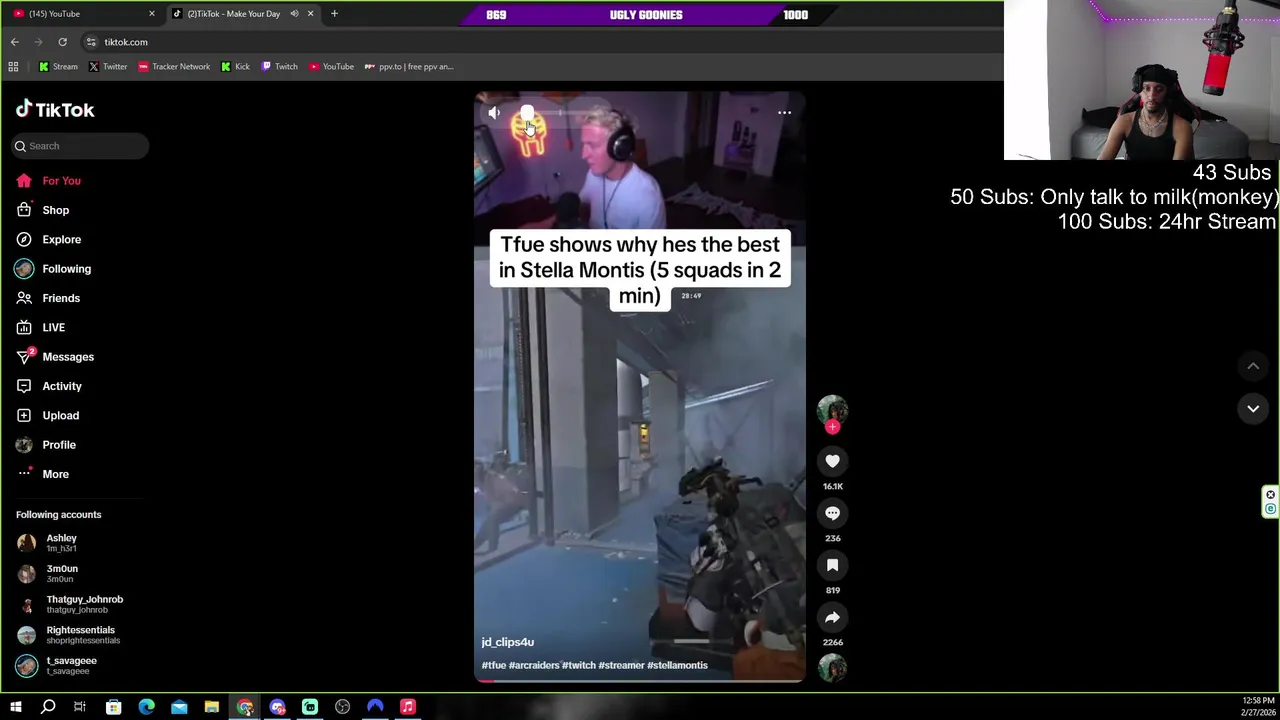Open Windows taskbar search
The height and width of the screenshot is (720, 1280).
(48, 707)
